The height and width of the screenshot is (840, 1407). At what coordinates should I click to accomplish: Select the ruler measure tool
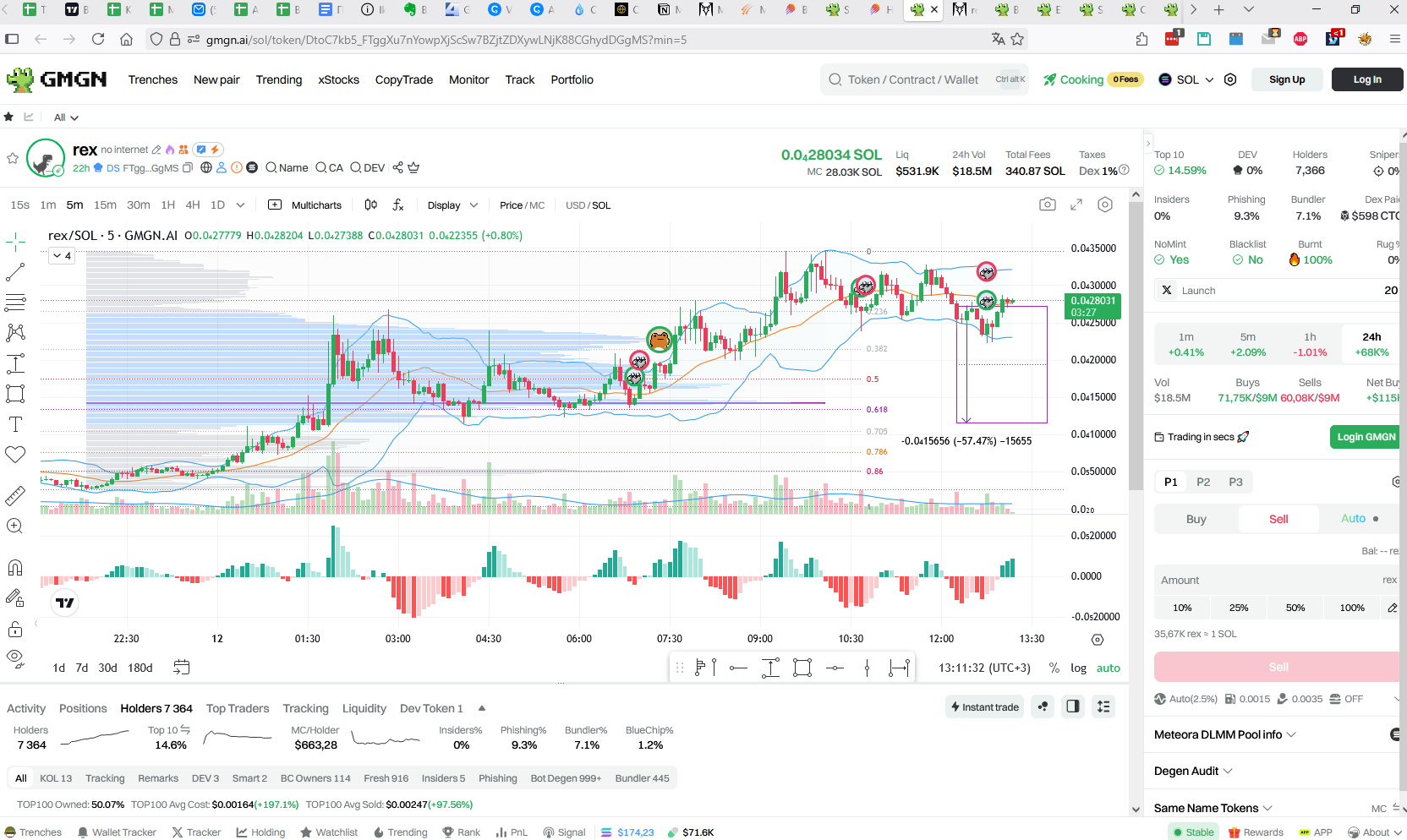point(15,496)
